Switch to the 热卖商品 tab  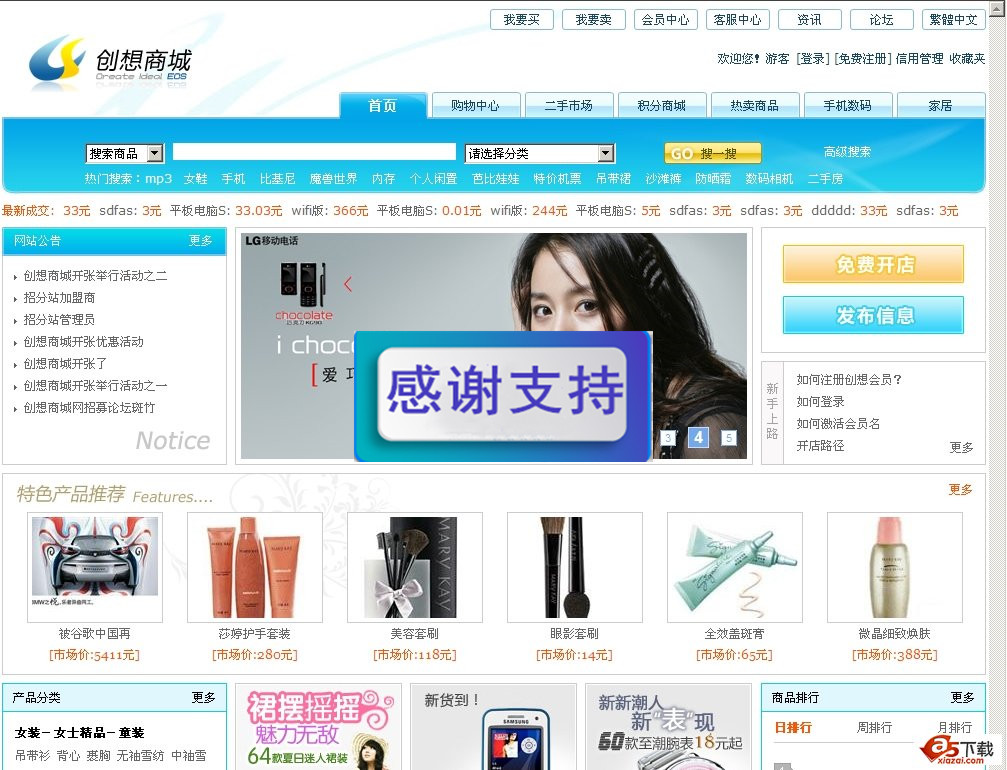(755, 105)
